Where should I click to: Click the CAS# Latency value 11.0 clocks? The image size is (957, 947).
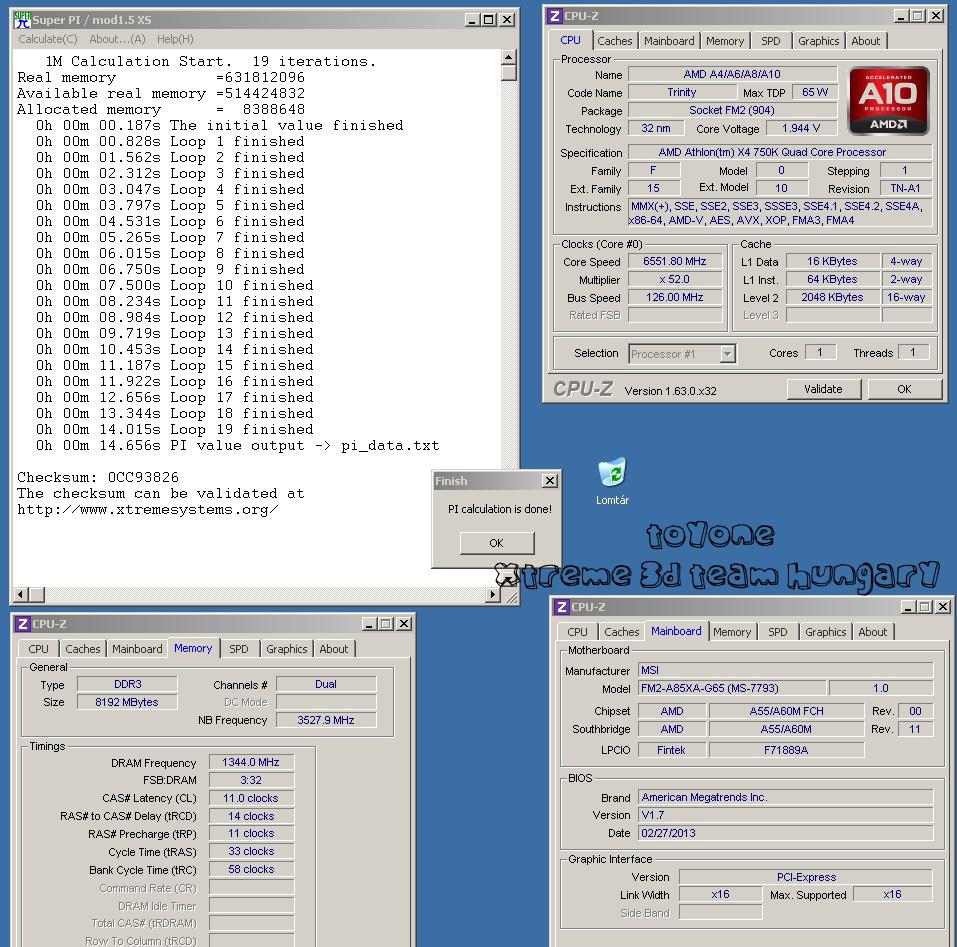click(251, 798)
